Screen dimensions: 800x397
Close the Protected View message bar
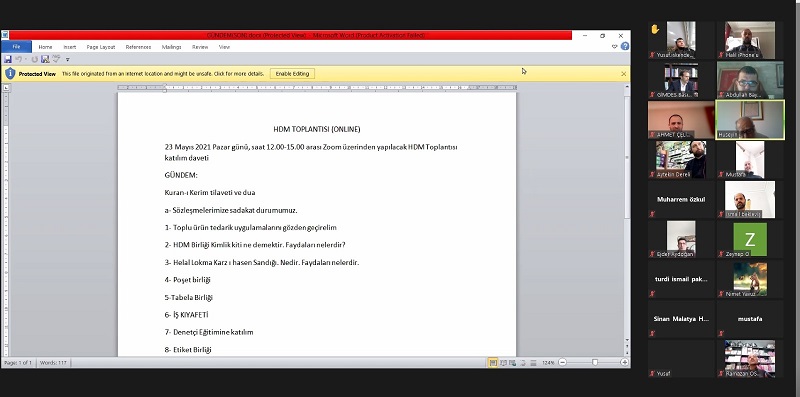pyautogui.click(x=623, y=73)
